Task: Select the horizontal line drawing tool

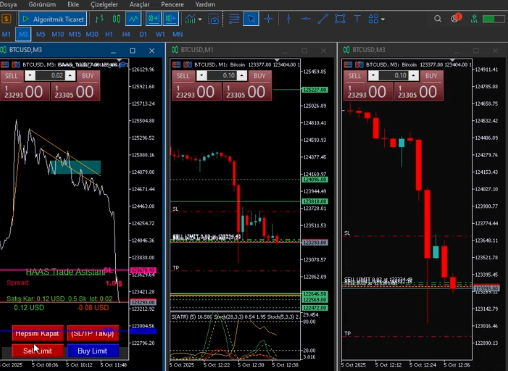Action: pos(306,19)
